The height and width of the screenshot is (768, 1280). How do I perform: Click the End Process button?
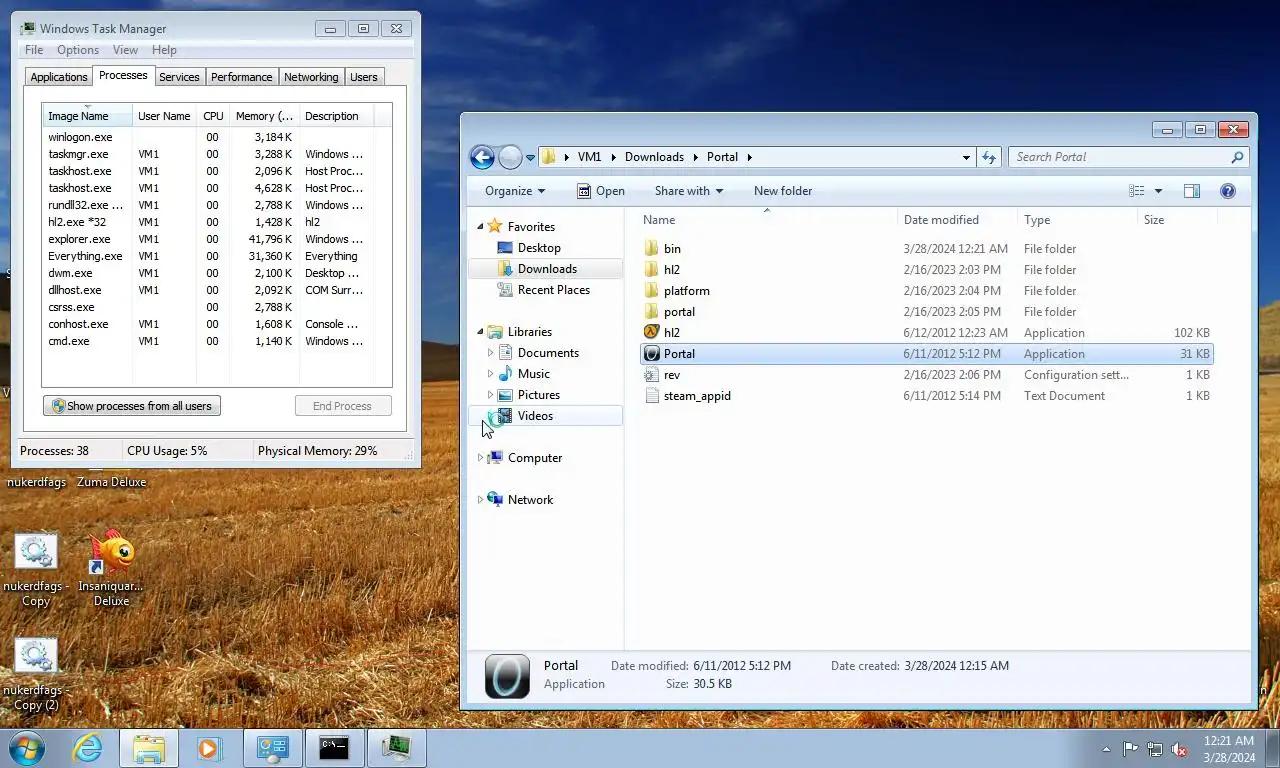pos(342,406)
